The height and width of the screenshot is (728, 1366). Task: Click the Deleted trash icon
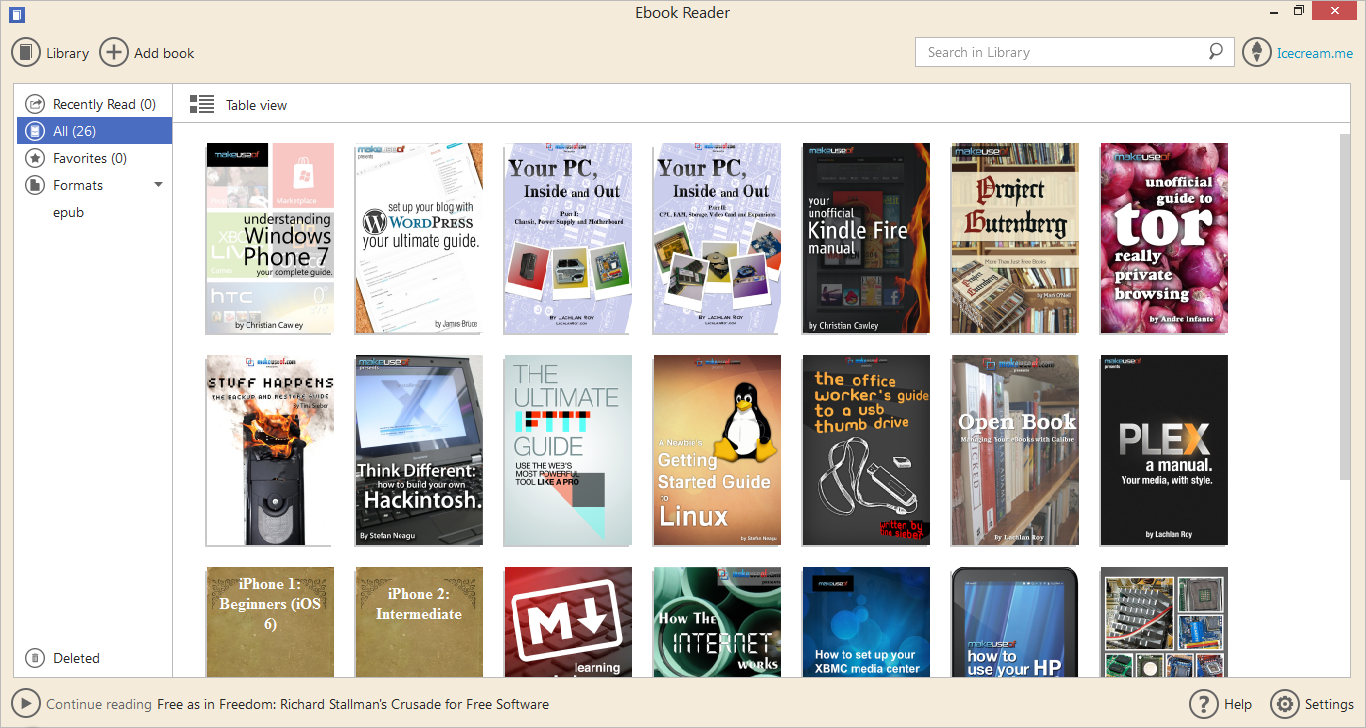coord(35,658)
